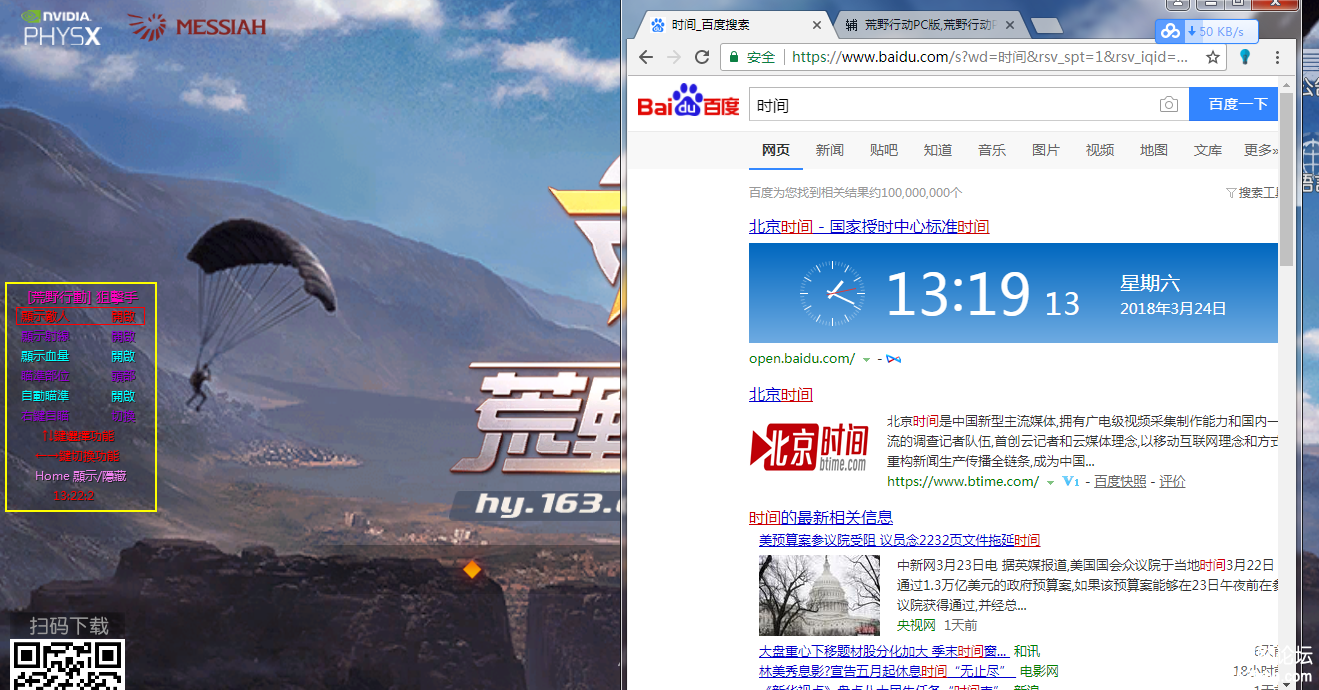Click the Baidu logo
This screenshot has height=690, width=1319.
point(688,102)
